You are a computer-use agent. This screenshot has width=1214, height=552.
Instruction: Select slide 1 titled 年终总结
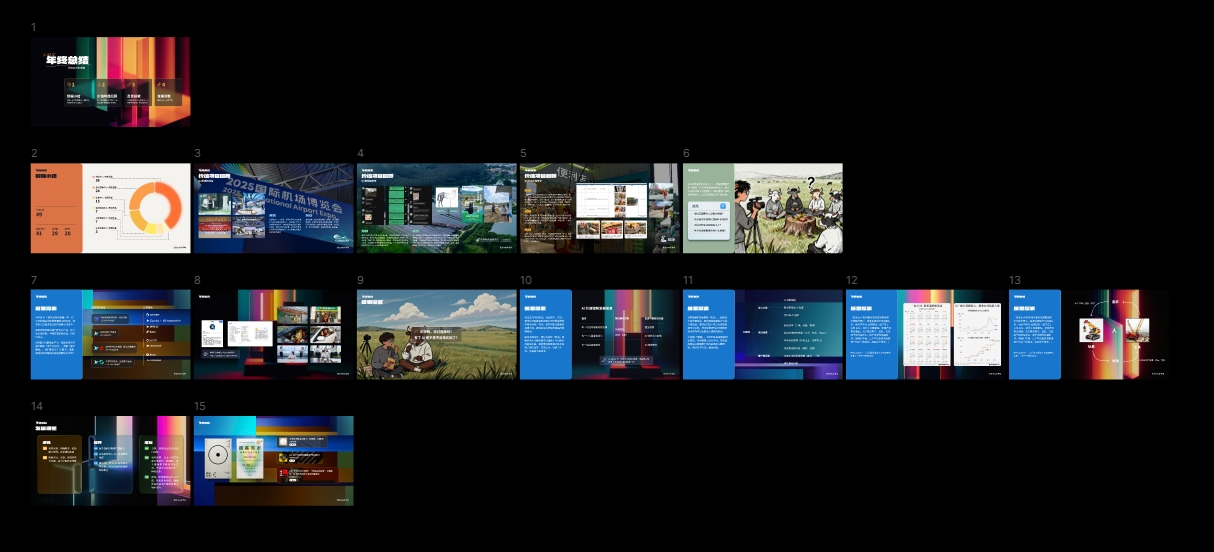(x=110, y=82)
